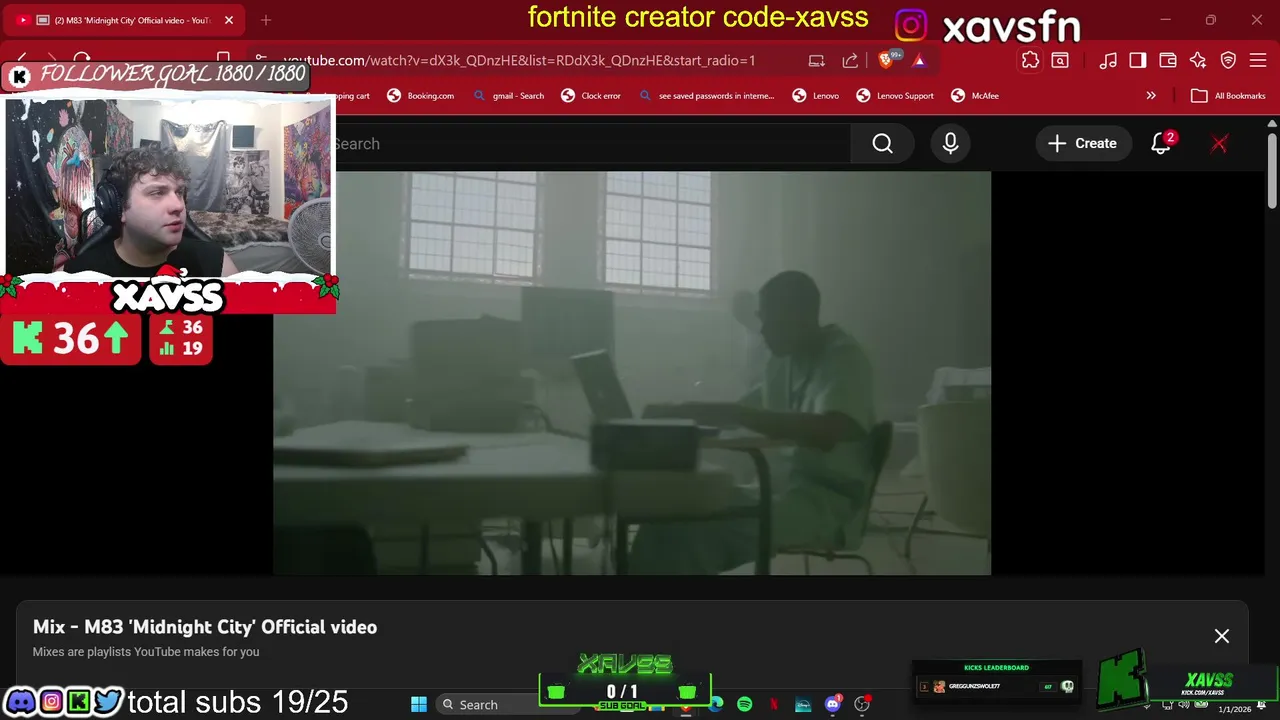Close the 'Midnight City' YouTube browser tab
Image resolution: width=1280 pixels, height=720 pixels.
coord(229,20)
